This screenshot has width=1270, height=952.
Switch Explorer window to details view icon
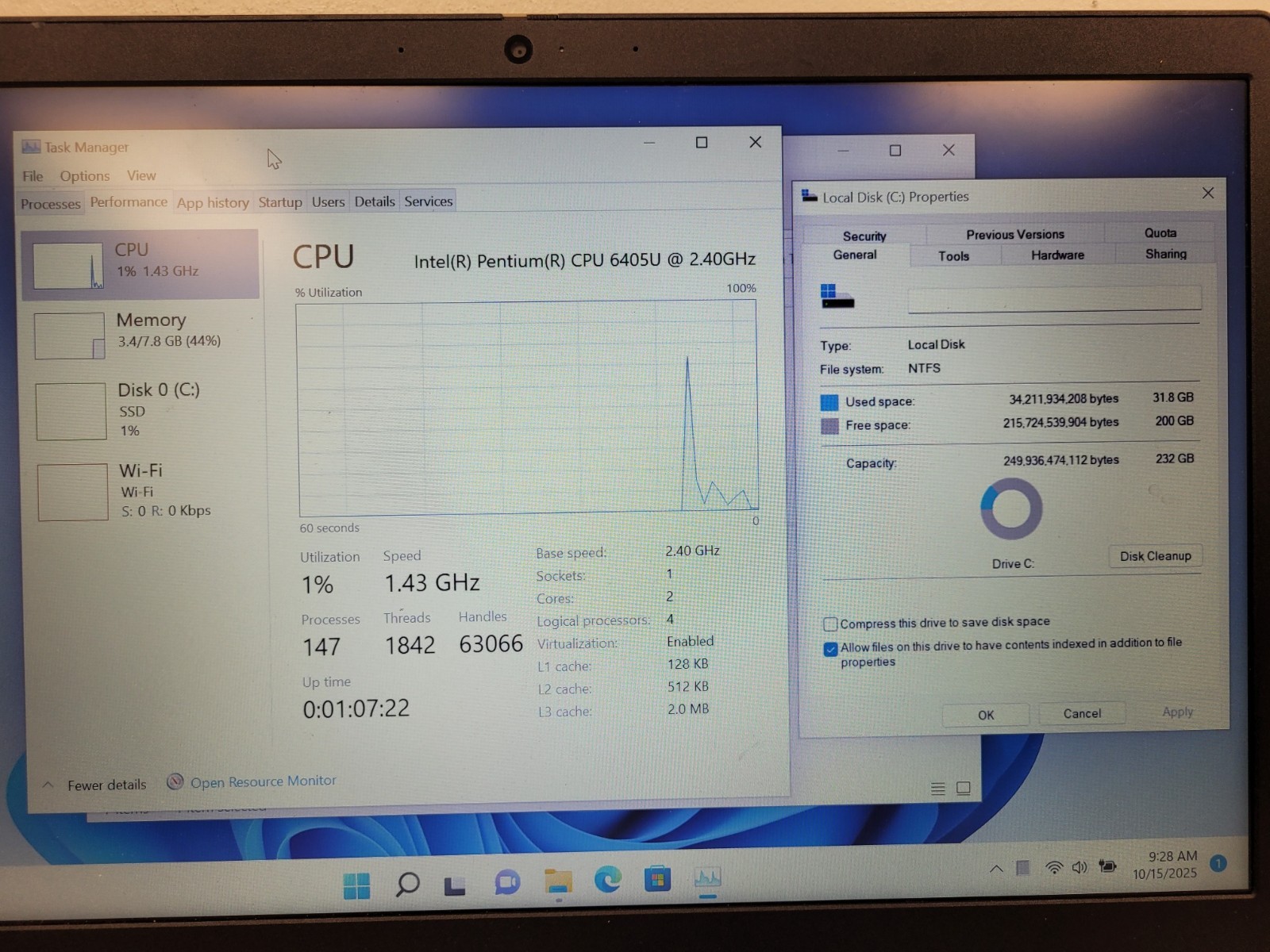coord(938,789)
